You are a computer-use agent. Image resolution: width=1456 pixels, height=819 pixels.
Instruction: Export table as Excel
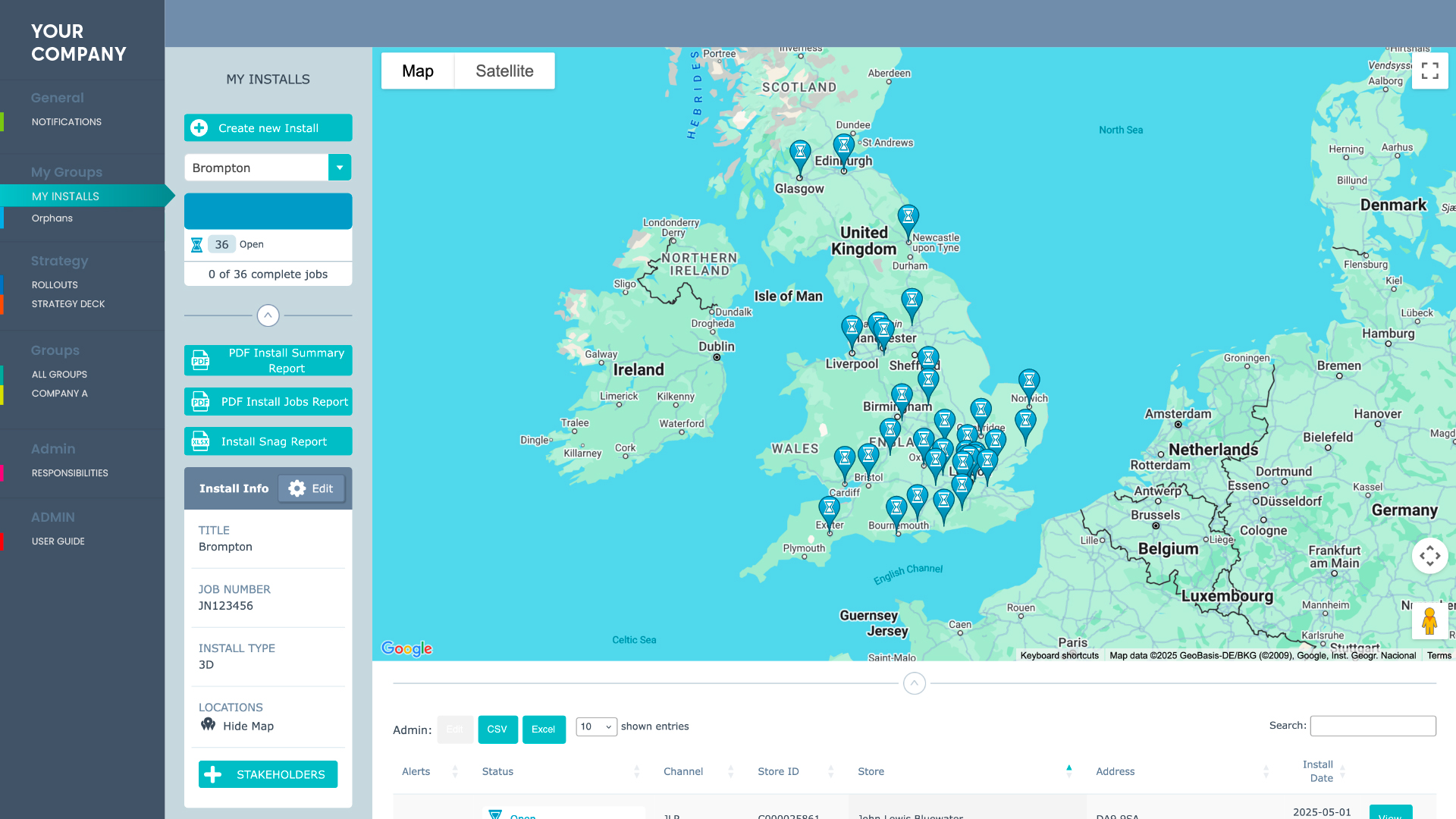[x=544, y=729]
